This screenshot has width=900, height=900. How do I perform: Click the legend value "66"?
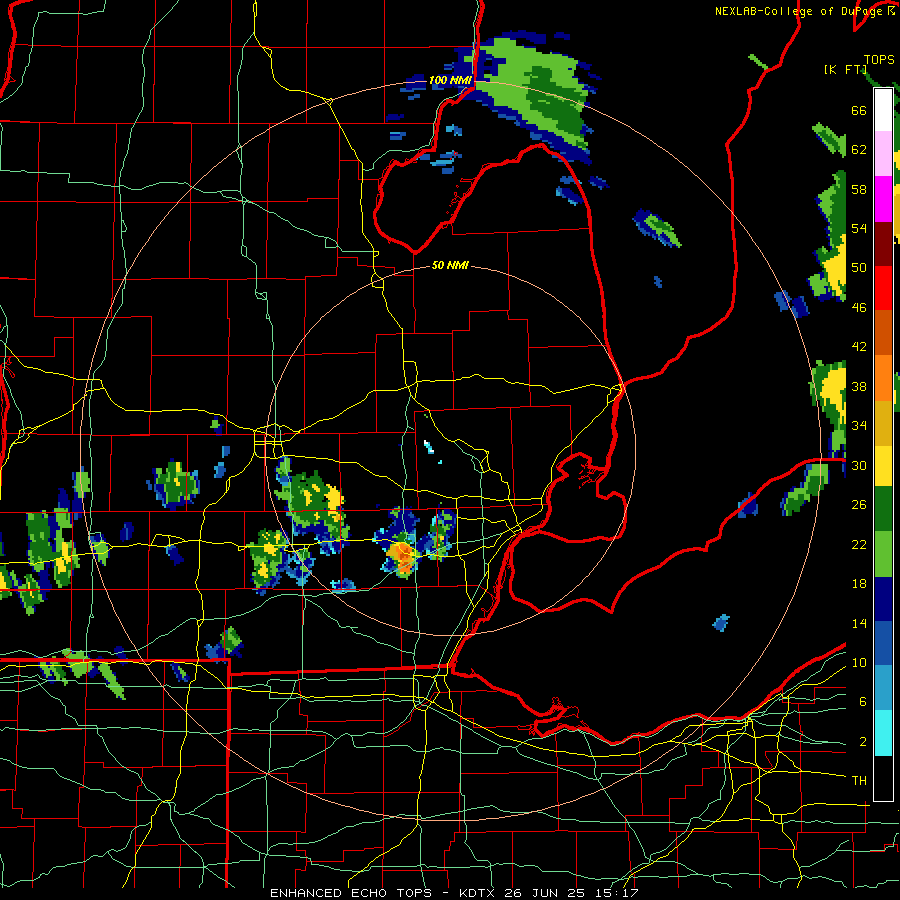(859, 110)
